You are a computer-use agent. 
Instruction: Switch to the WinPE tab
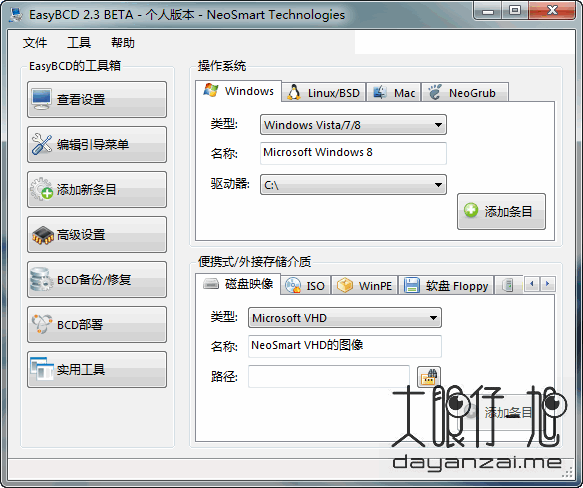[364, 285]
